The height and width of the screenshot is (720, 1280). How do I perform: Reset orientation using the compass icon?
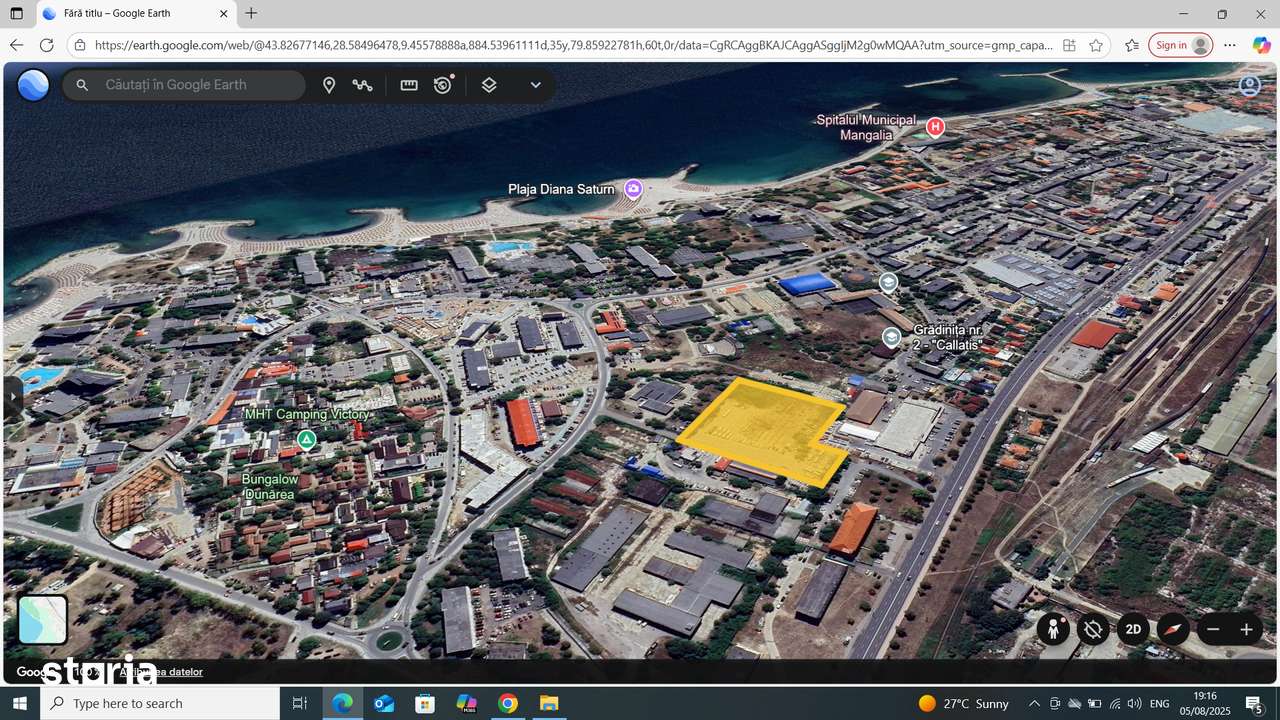point(1172,629)
